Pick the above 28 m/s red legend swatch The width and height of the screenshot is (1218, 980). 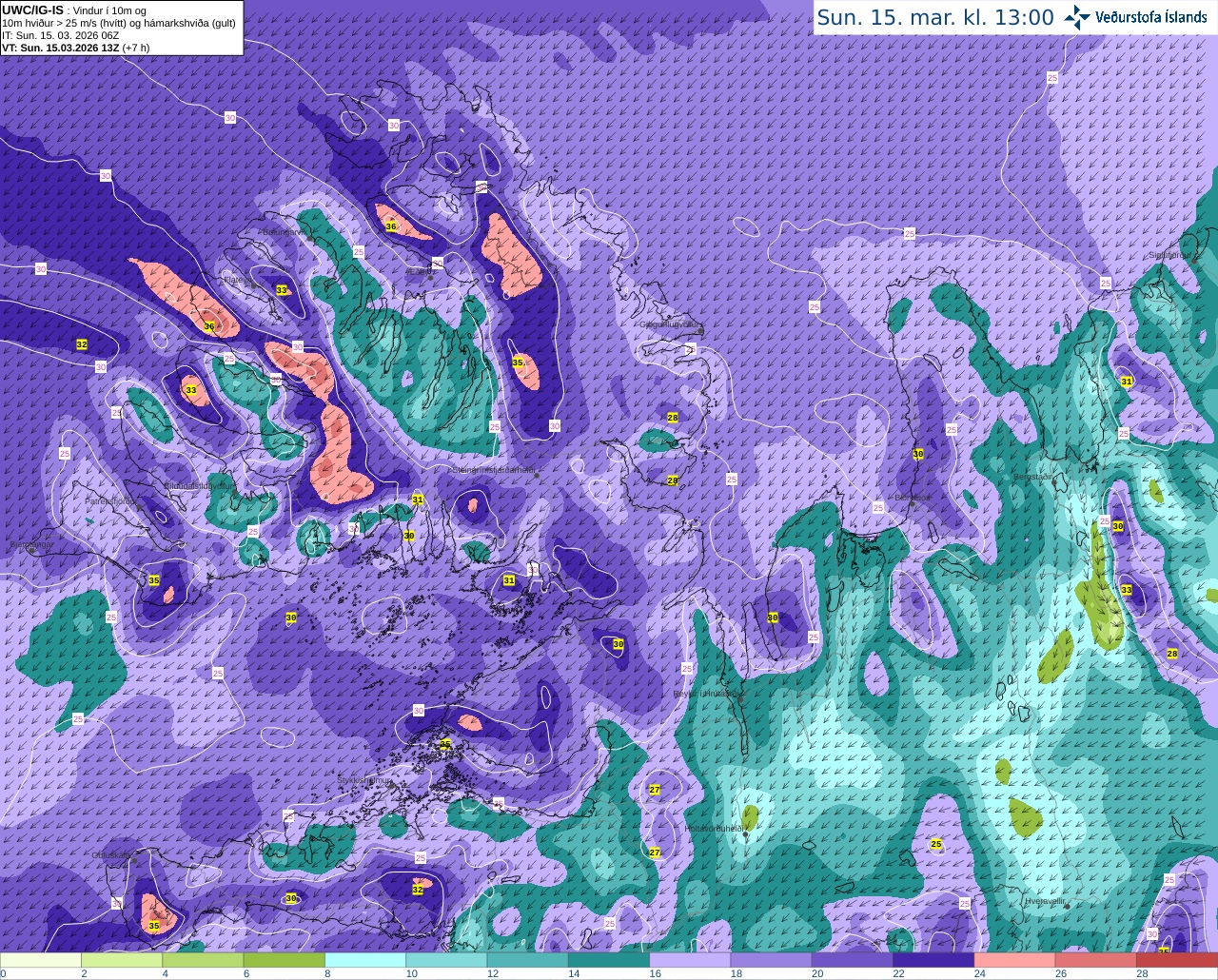pos(1177,960)
